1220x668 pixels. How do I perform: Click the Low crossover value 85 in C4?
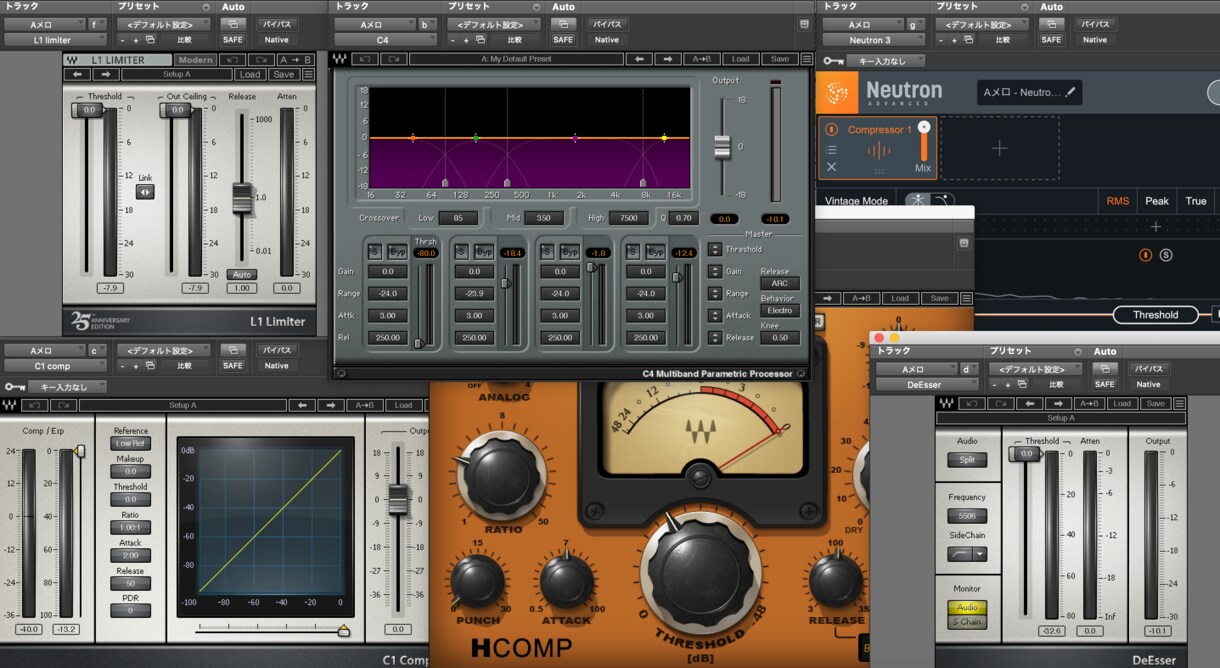458,218
